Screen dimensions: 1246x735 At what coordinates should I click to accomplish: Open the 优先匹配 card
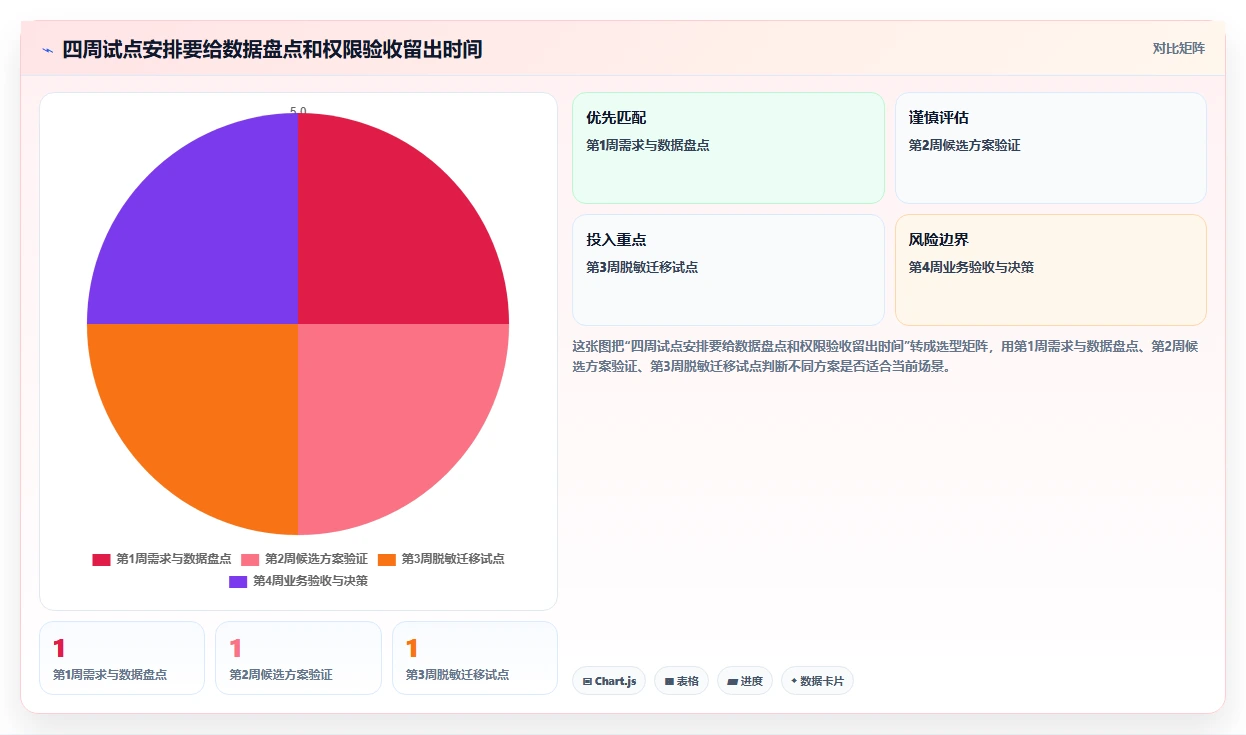tap(728, 148)
